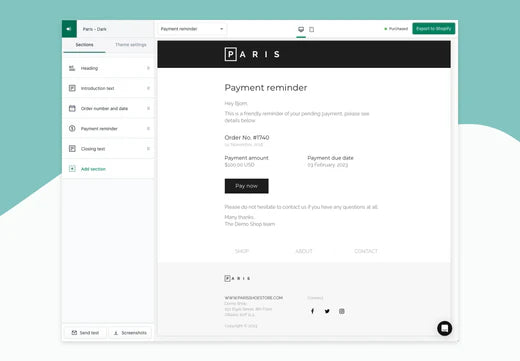Open the chat bubble widget
Screen dimensions: 520x361
point(444,328)
